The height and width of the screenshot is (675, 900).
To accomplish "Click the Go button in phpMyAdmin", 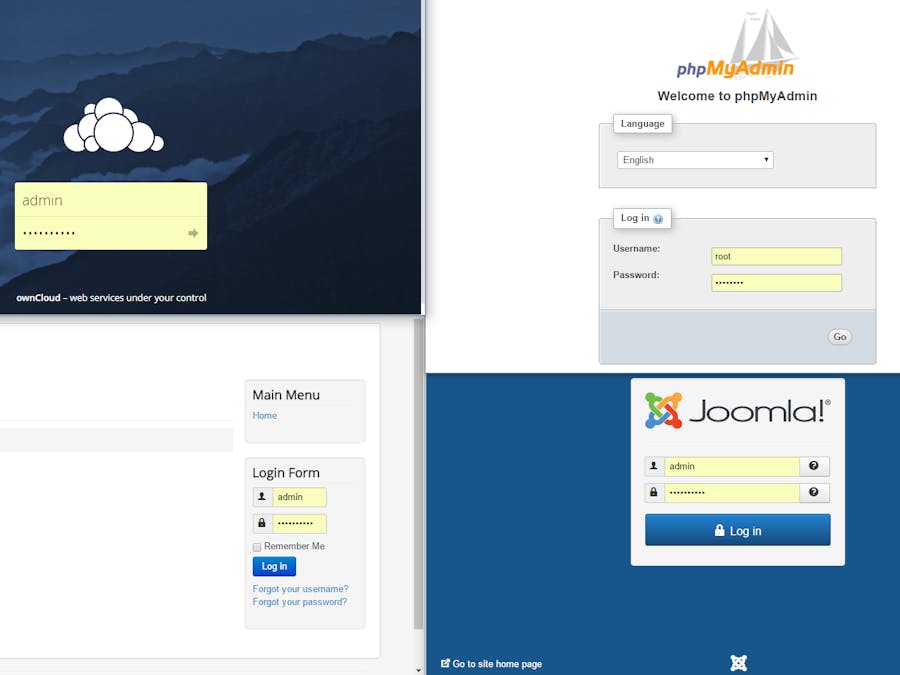I will point(839,336).
